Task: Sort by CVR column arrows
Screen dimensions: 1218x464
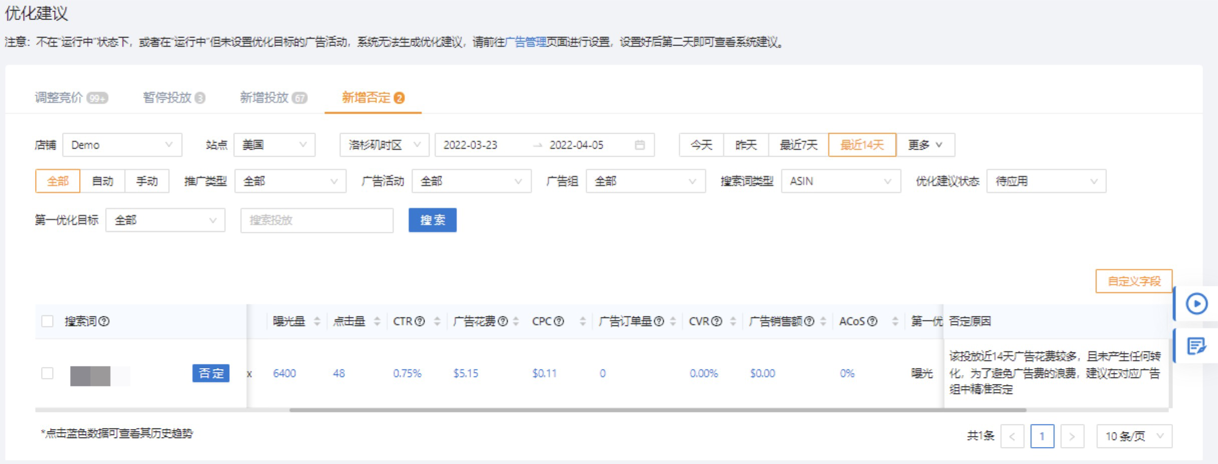Action: 733,322
